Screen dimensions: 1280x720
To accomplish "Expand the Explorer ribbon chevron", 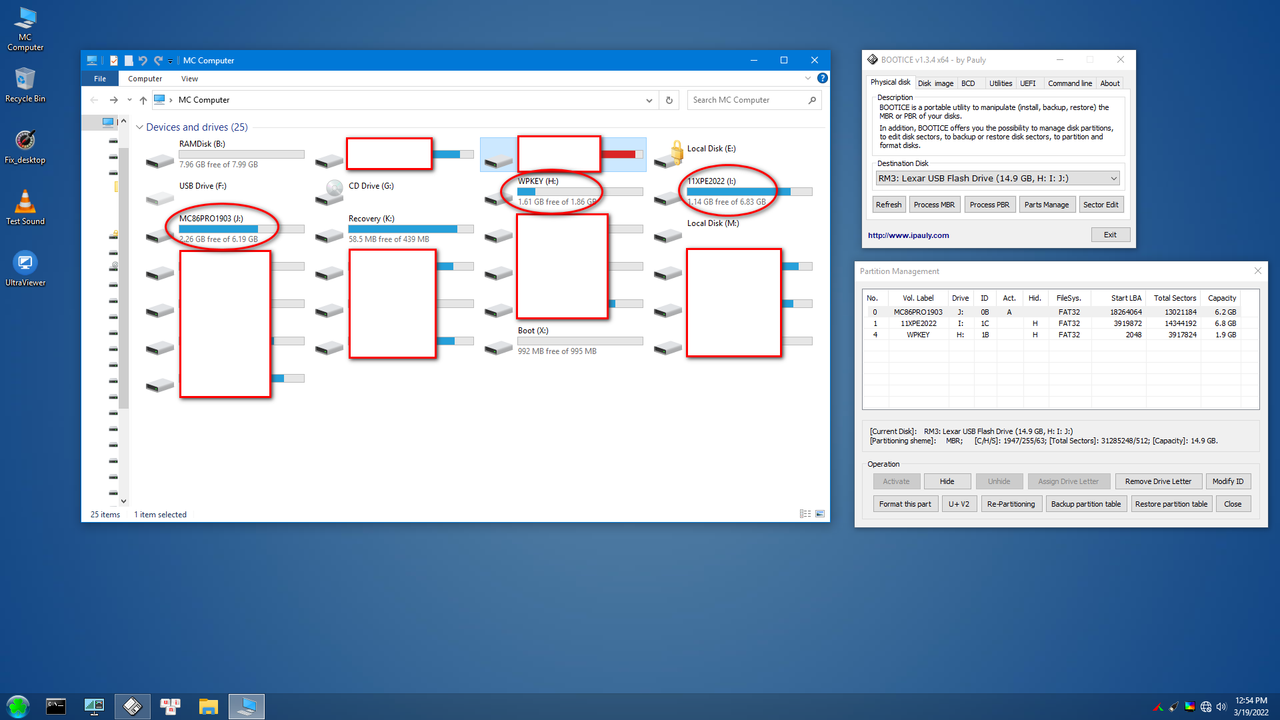I will click(810, 78).
